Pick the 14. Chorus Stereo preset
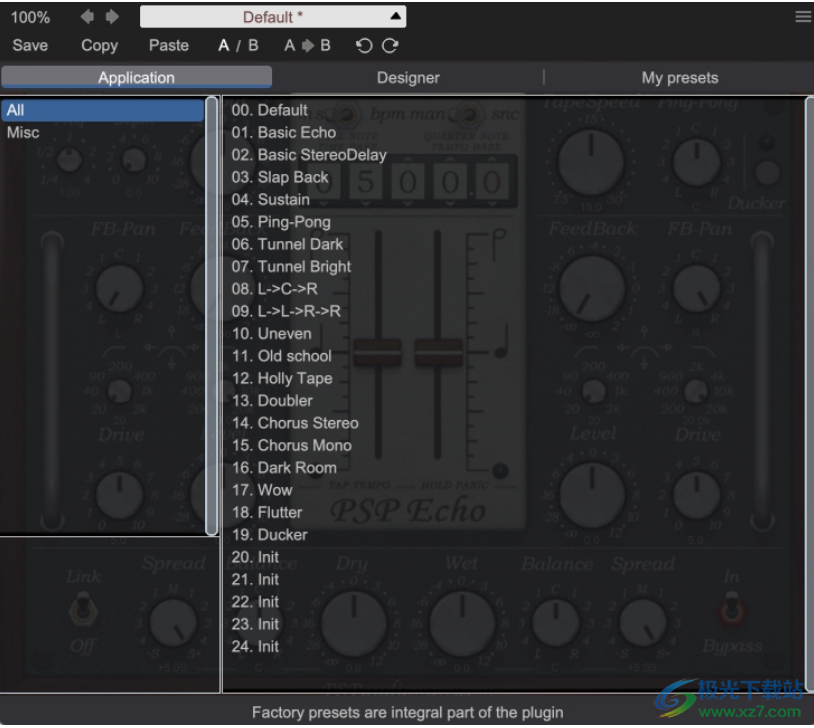This screenshot has width=814, height=728. [295, 423]
